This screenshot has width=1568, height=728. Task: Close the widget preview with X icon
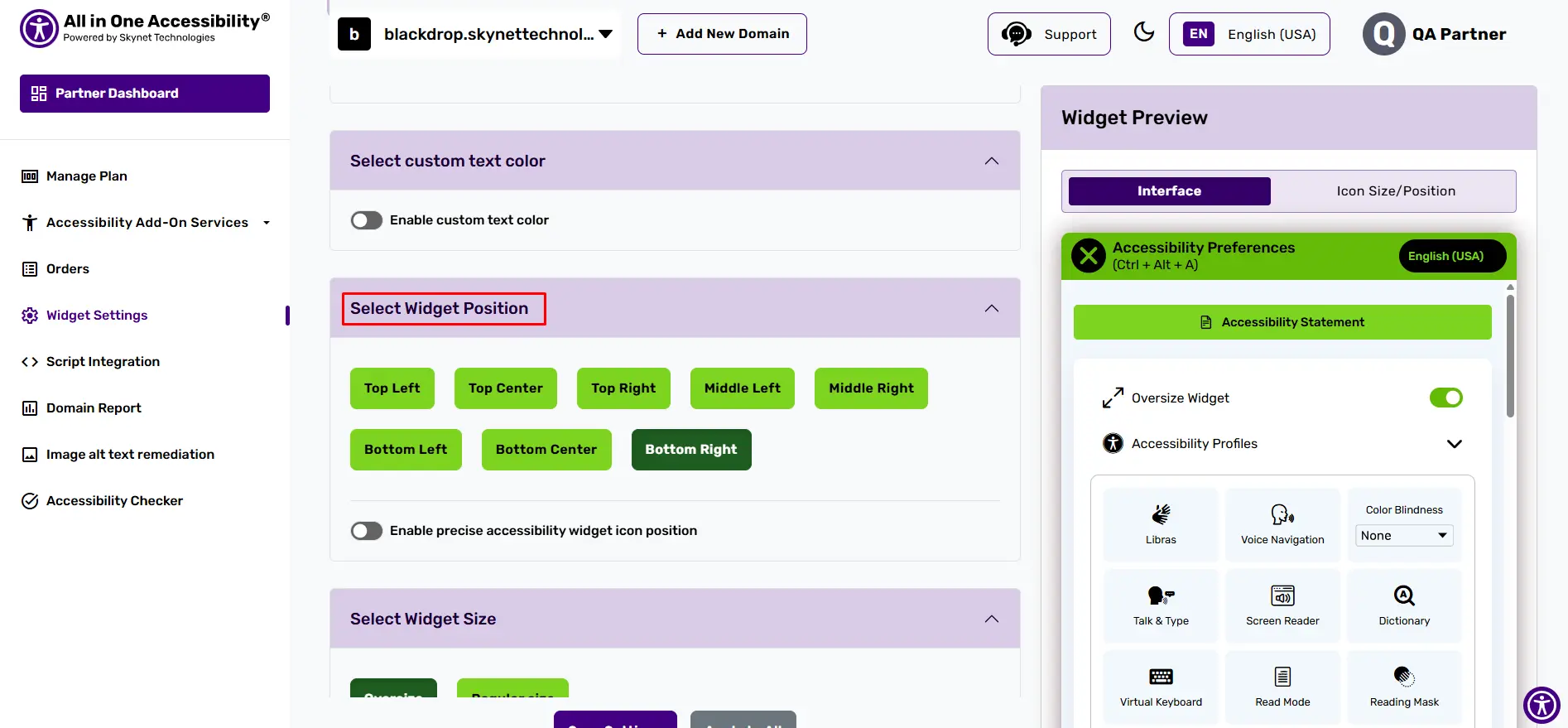[x=1089, y=256]
